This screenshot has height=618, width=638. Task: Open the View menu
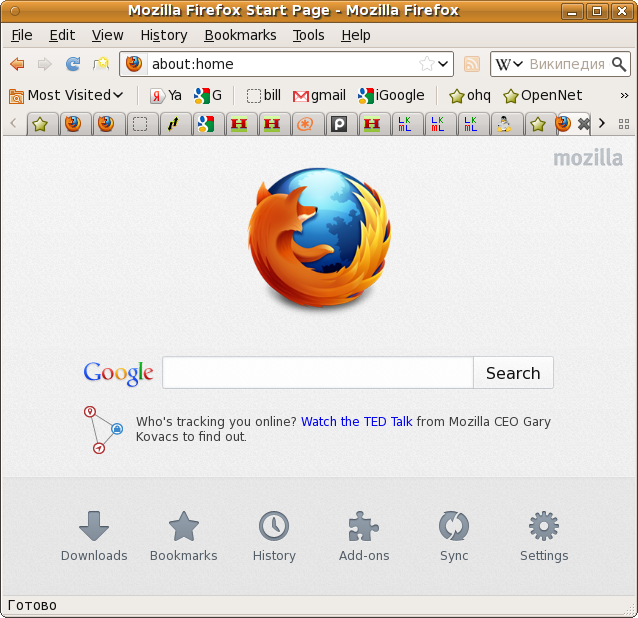click(107, 35)
